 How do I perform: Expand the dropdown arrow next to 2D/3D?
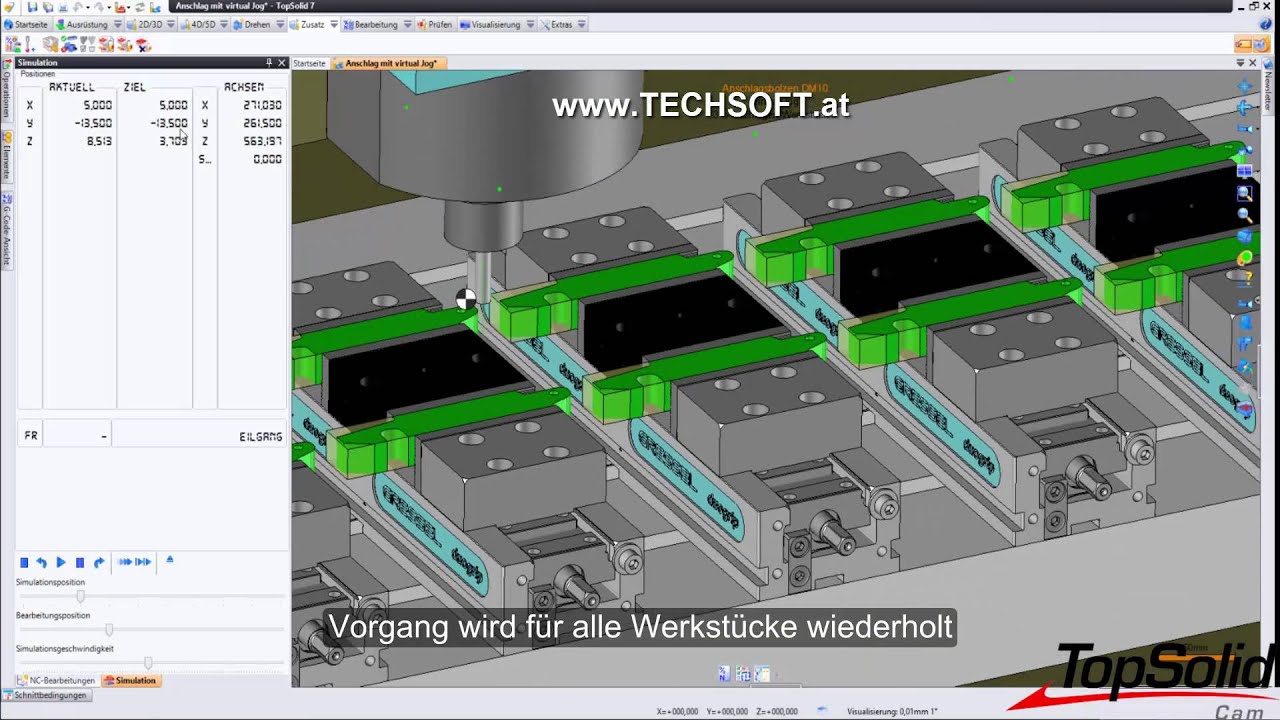click(x=171, y=24)
